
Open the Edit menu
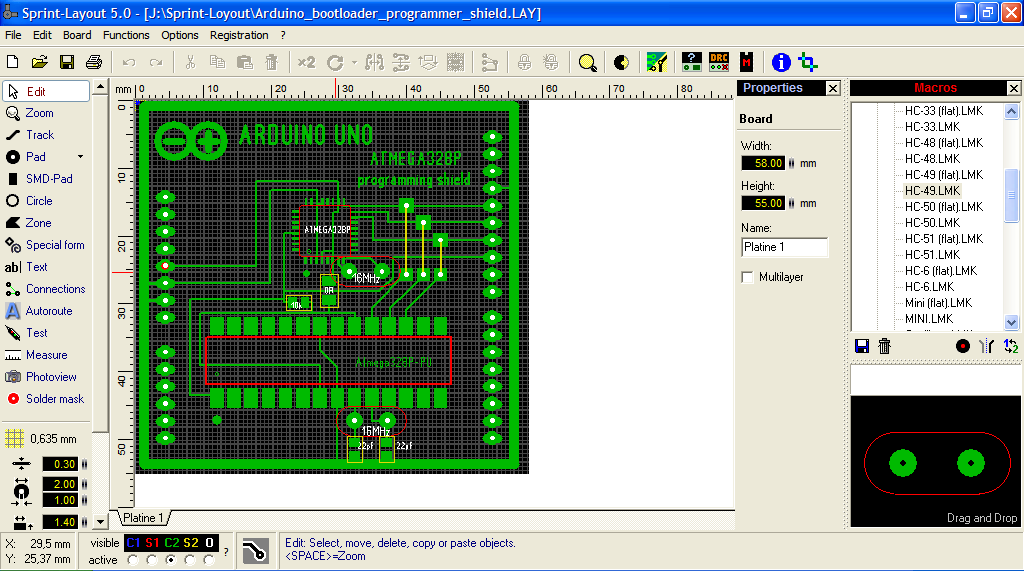43,35
